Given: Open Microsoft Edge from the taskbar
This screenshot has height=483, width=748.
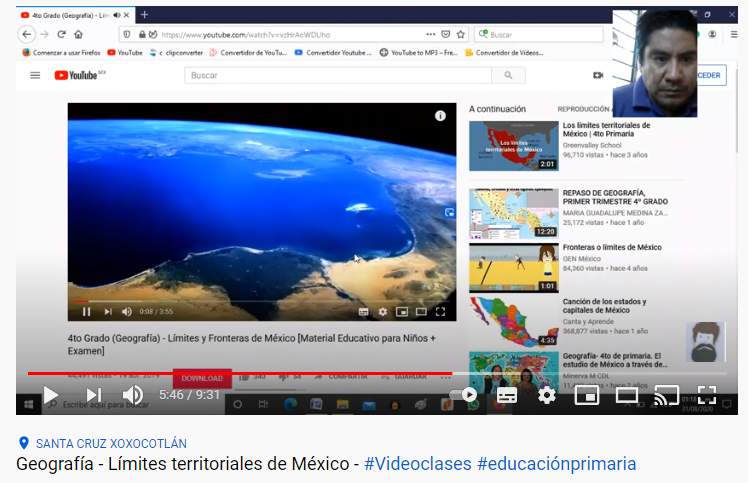Looking at the screenshot, I should tap(290, 405).
